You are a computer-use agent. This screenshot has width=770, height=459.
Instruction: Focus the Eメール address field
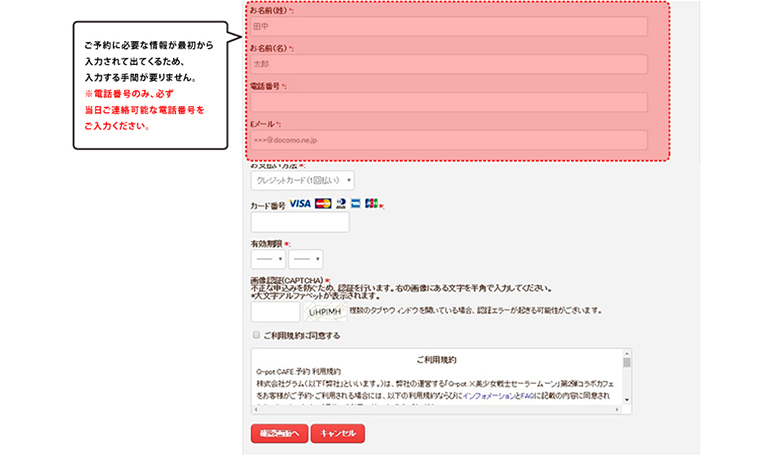click(448, 140)
